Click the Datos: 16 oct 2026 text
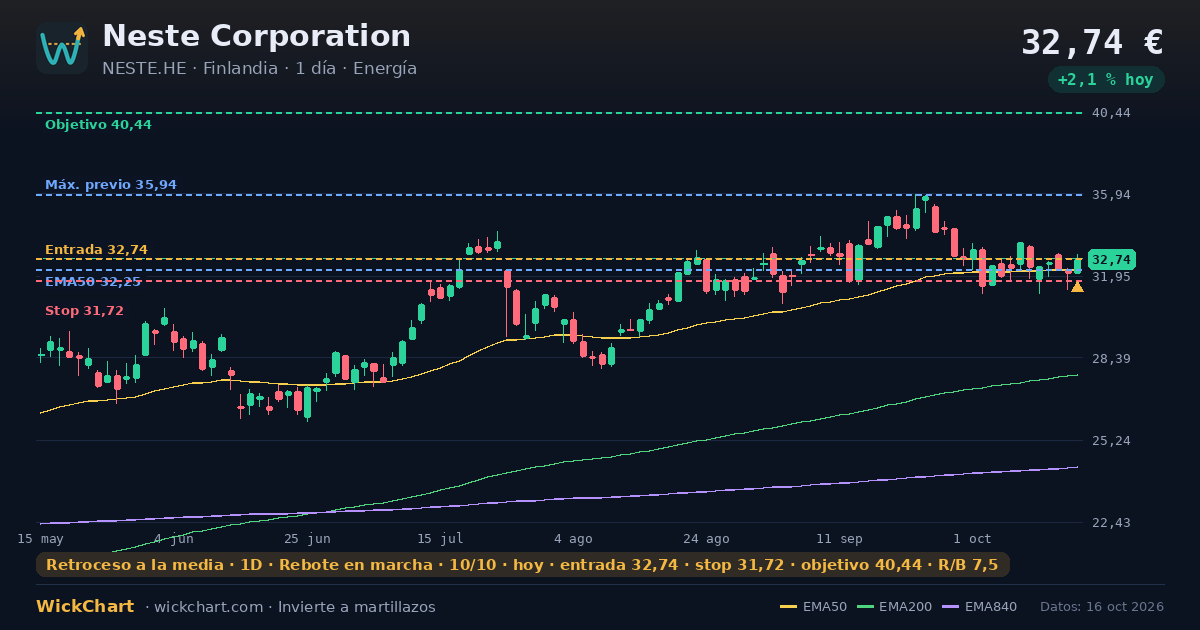The height and width of the screenshot is (630, 1200). click(x=1102, y=607)
